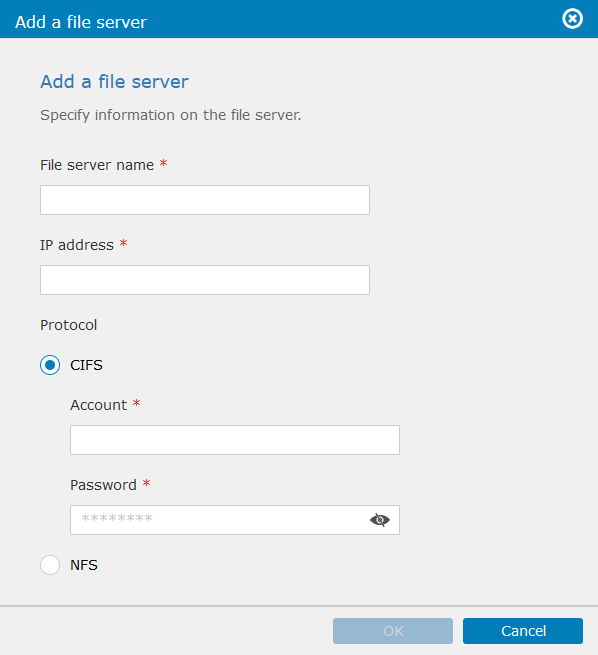Viewport: 598px width, 655px height.
Task: Confirm with the OK button
Action: point(393,631)
